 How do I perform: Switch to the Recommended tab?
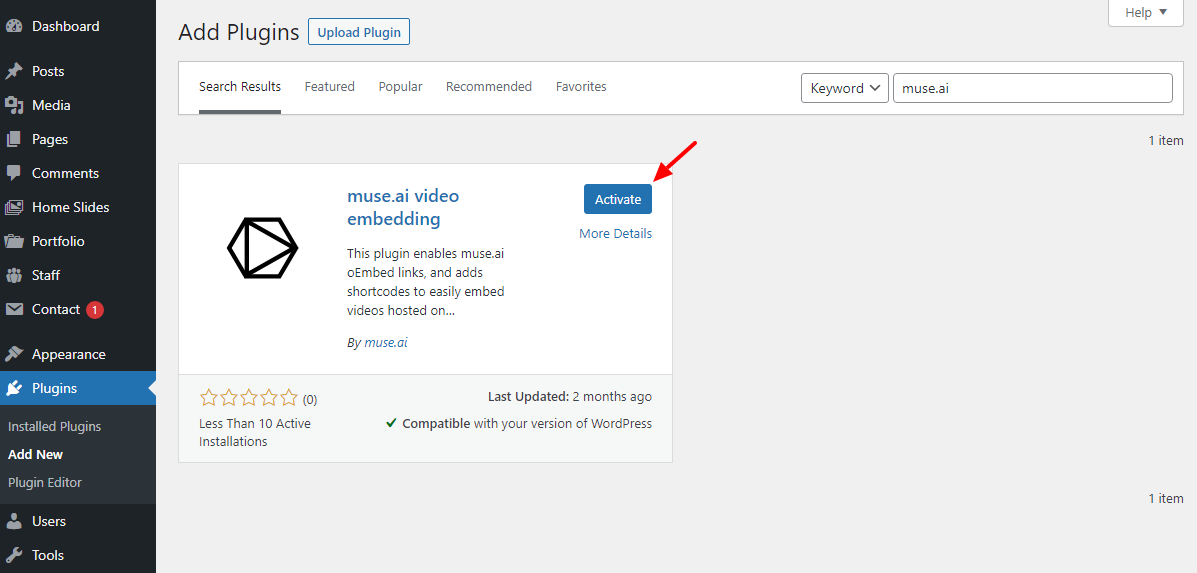pyautogui.click(x=489, y=87)
